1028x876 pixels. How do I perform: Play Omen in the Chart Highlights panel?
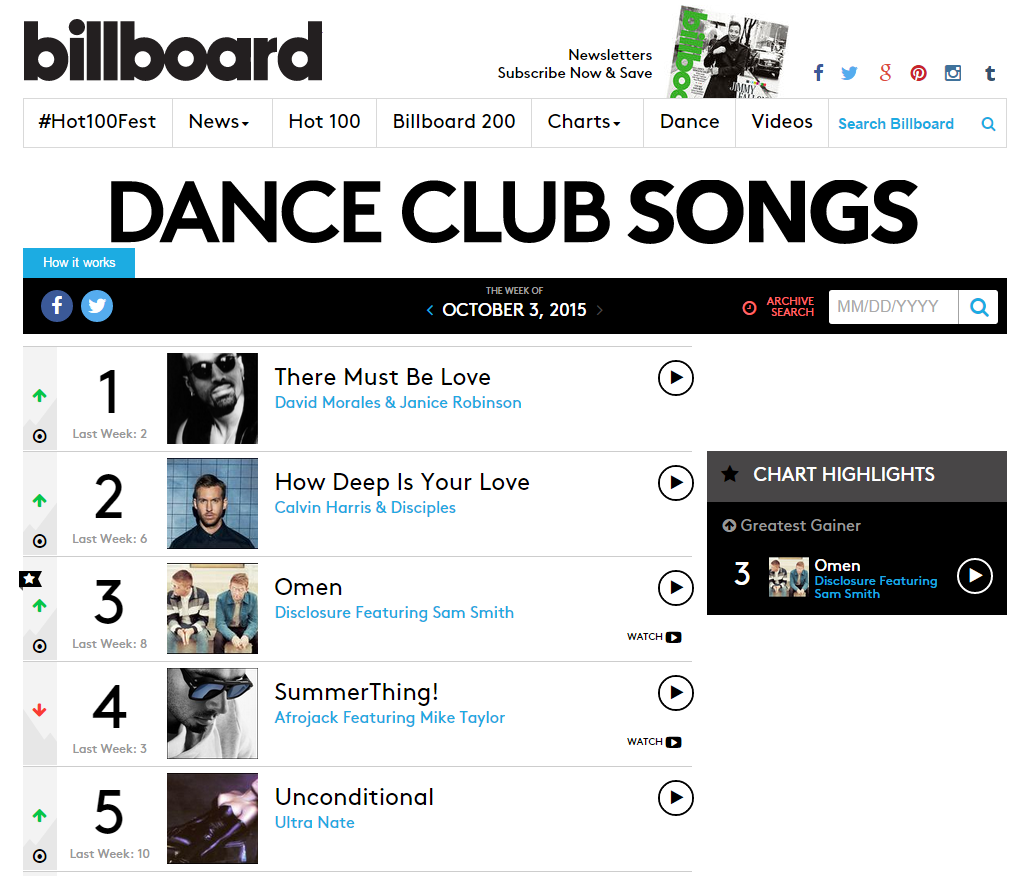974,576
